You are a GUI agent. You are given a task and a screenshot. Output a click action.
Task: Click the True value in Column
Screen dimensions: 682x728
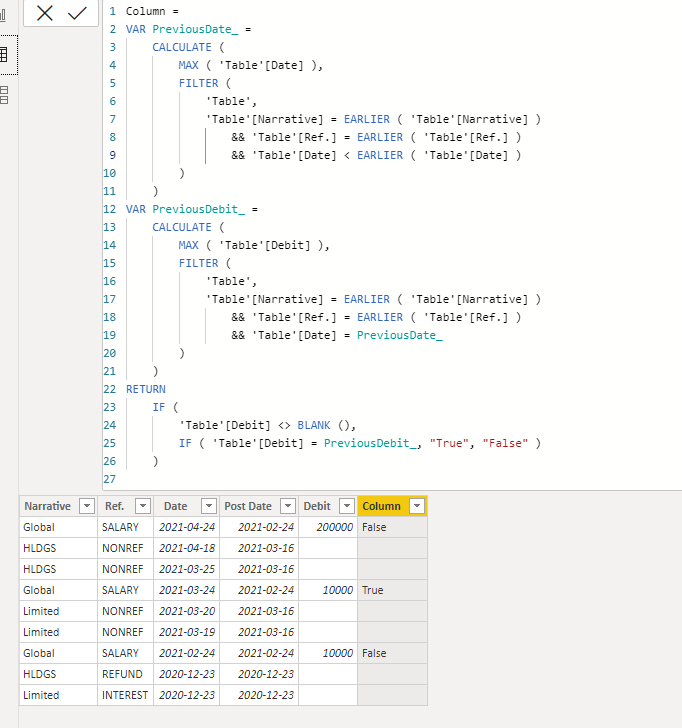373,590
